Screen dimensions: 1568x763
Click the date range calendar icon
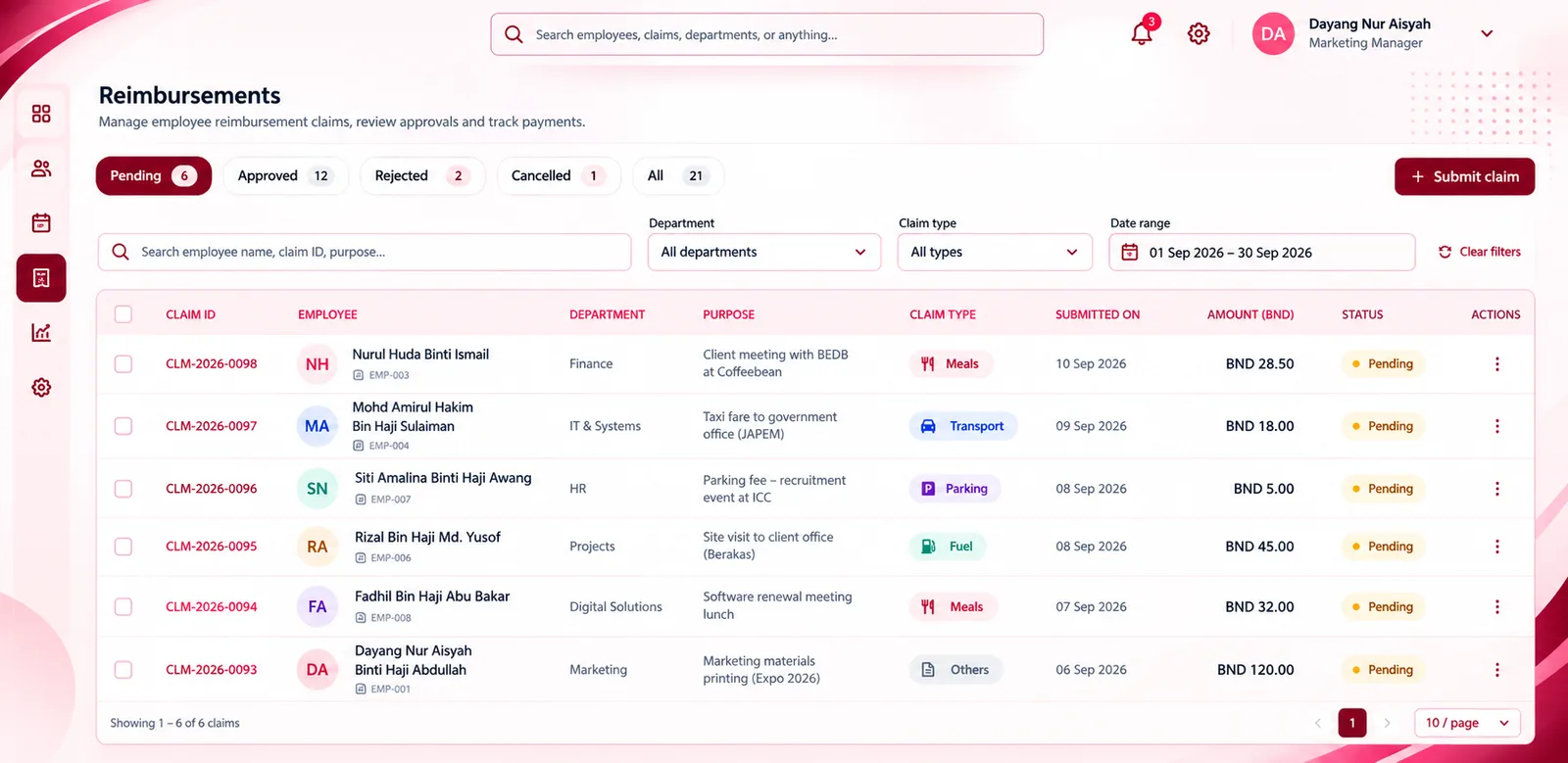[x=1130, y=253]
